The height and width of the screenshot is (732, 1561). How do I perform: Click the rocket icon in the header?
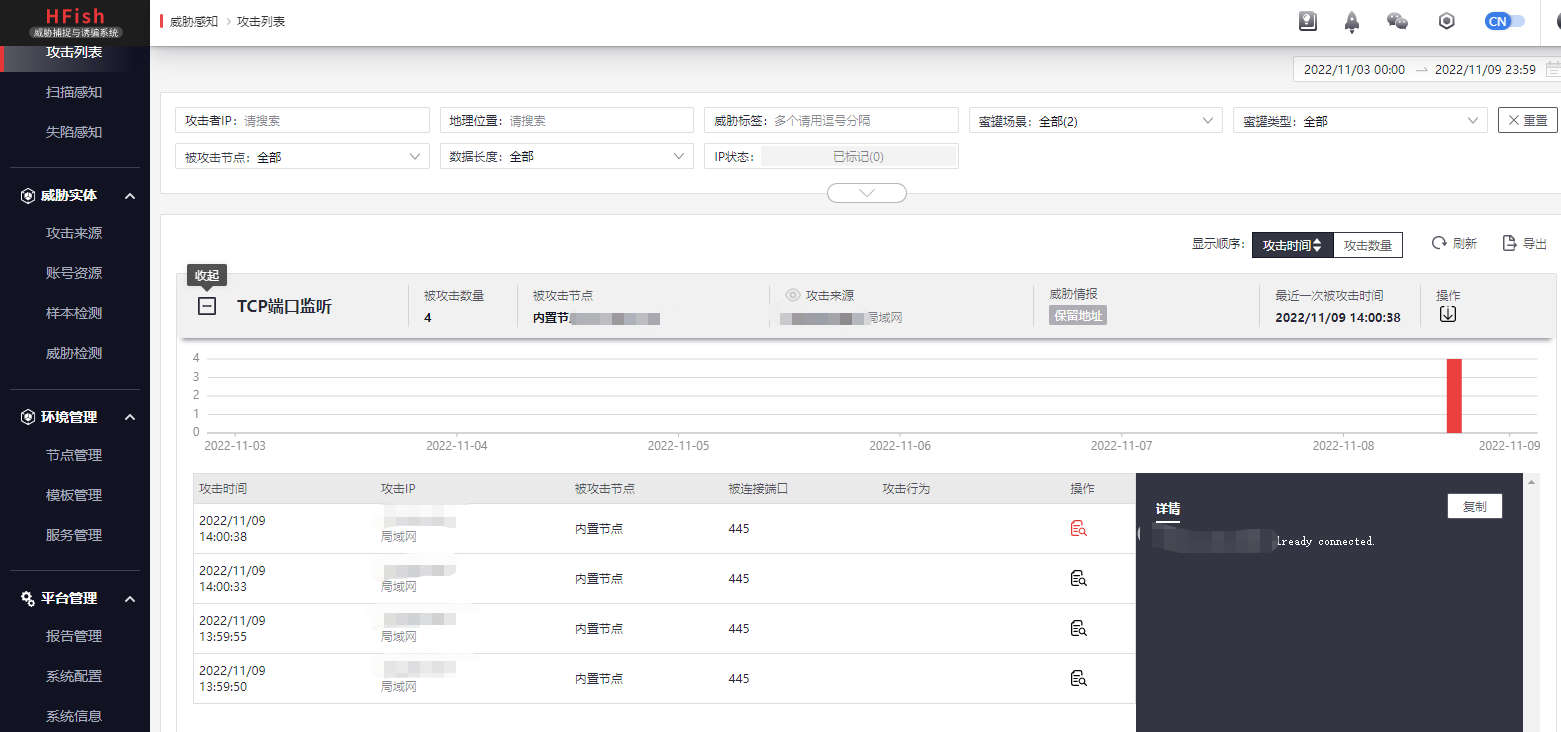pyautogui.click(x=1352, y=21)
